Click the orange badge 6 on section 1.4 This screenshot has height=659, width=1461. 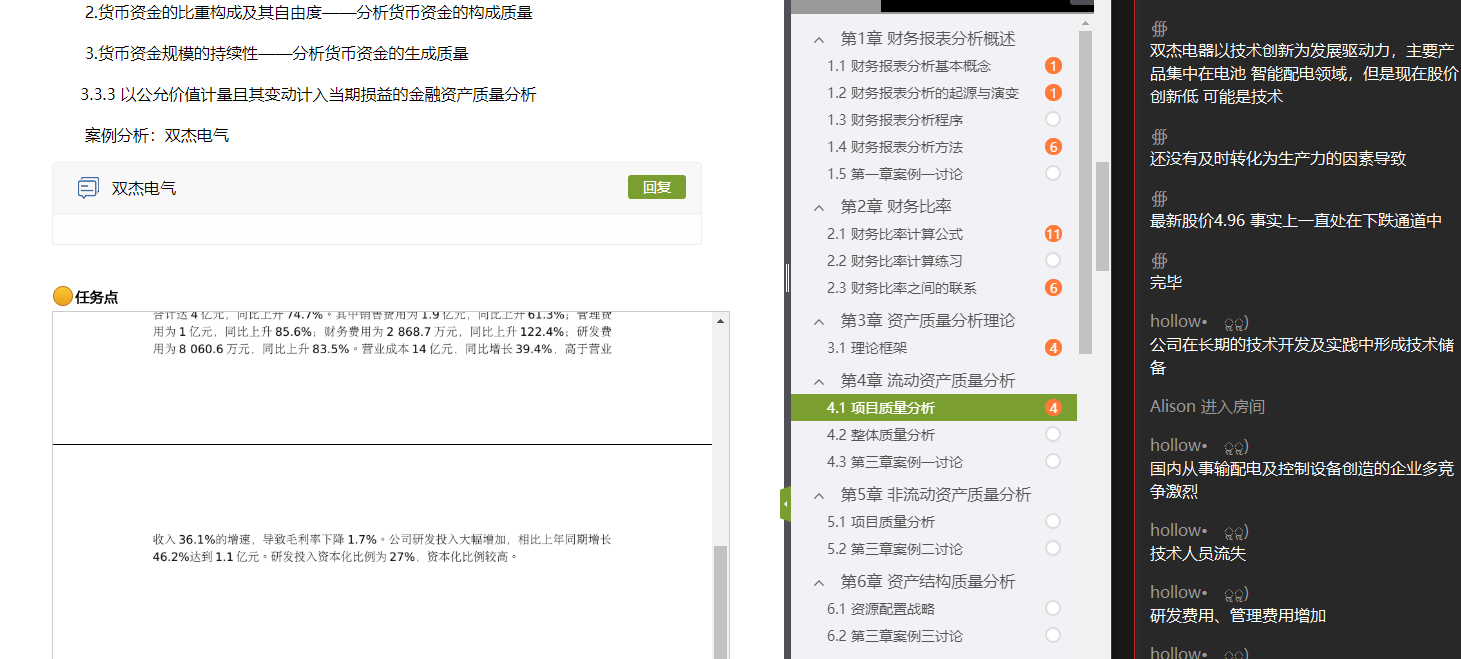coord(1052,147)
